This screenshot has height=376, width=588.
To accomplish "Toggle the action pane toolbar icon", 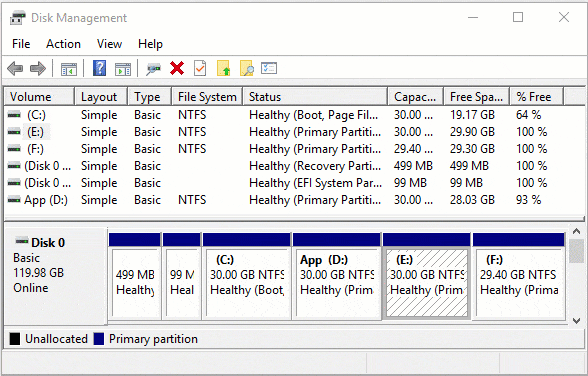I will pyautogui.click(x=123, y=69).
